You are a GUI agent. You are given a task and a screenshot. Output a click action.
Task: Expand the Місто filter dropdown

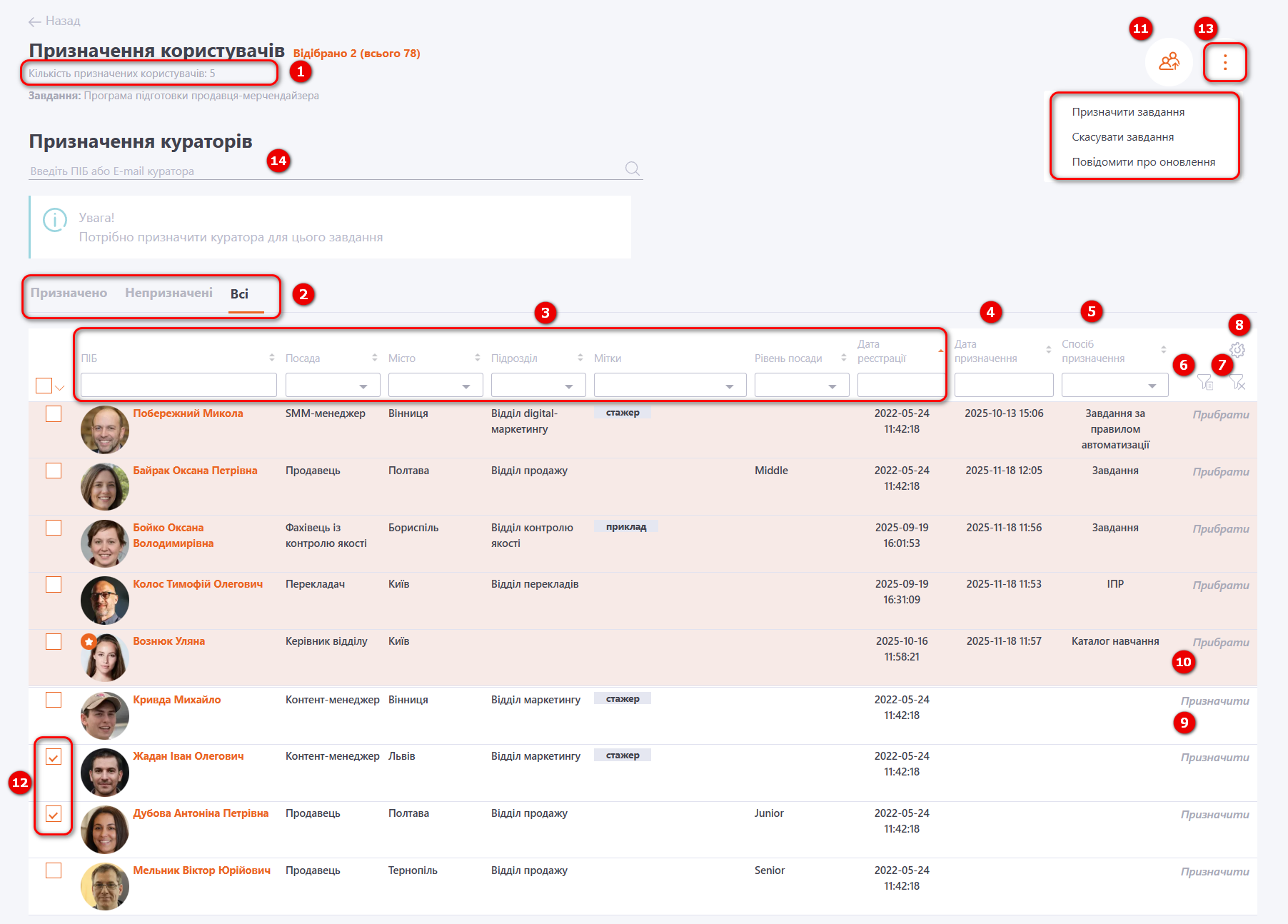435,386
